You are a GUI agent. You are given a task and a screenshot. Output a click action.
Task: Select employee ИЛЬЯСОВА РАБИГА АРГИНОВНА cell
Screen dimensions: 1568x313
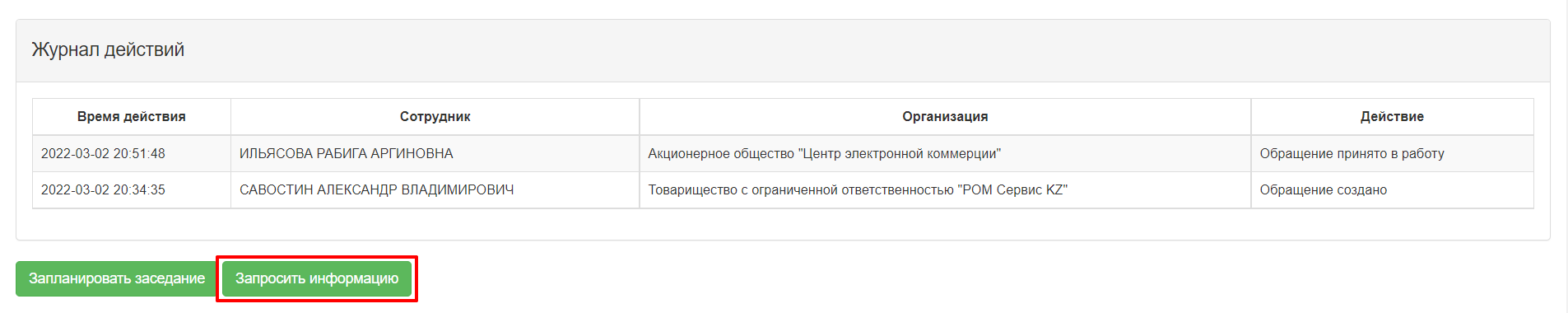tap(435, 154)
